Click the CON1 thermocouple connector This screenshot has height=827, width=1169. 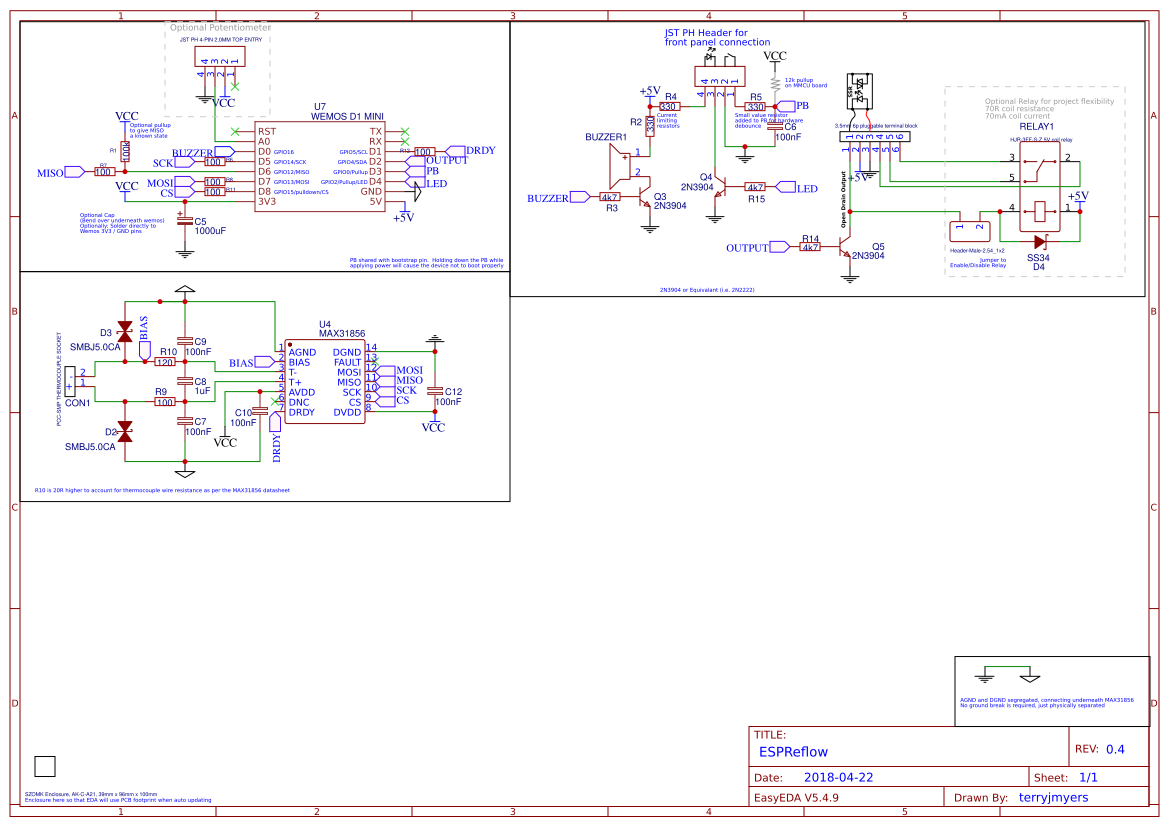[70, 382]
